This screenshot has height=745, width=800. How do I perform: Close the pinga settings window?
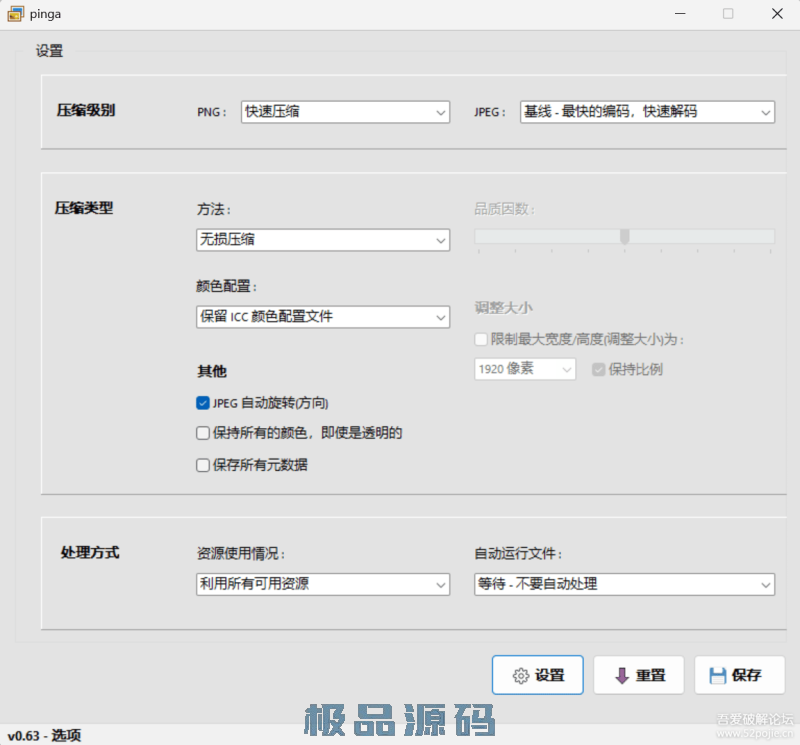pyautogui.click(x=776, y=14)
